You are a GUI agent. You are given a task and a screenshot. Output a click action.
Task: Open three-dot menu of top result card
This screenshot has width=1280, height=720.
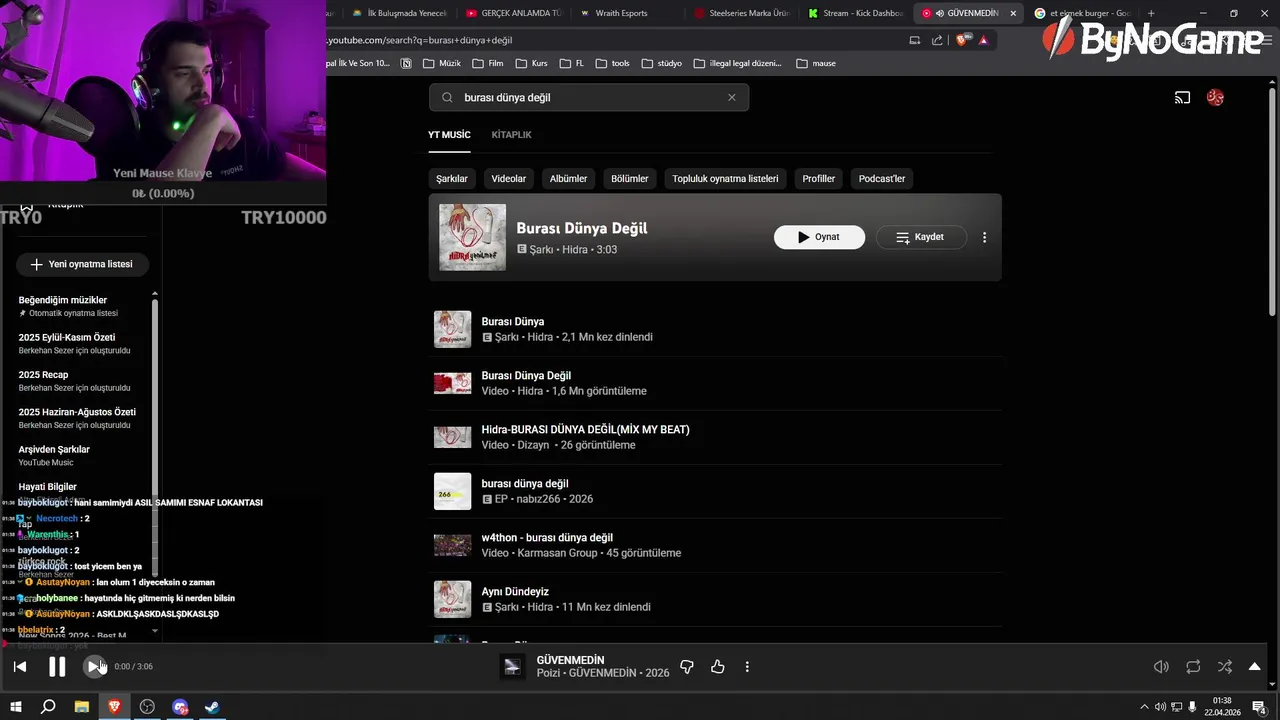click(x=984, y=237)
